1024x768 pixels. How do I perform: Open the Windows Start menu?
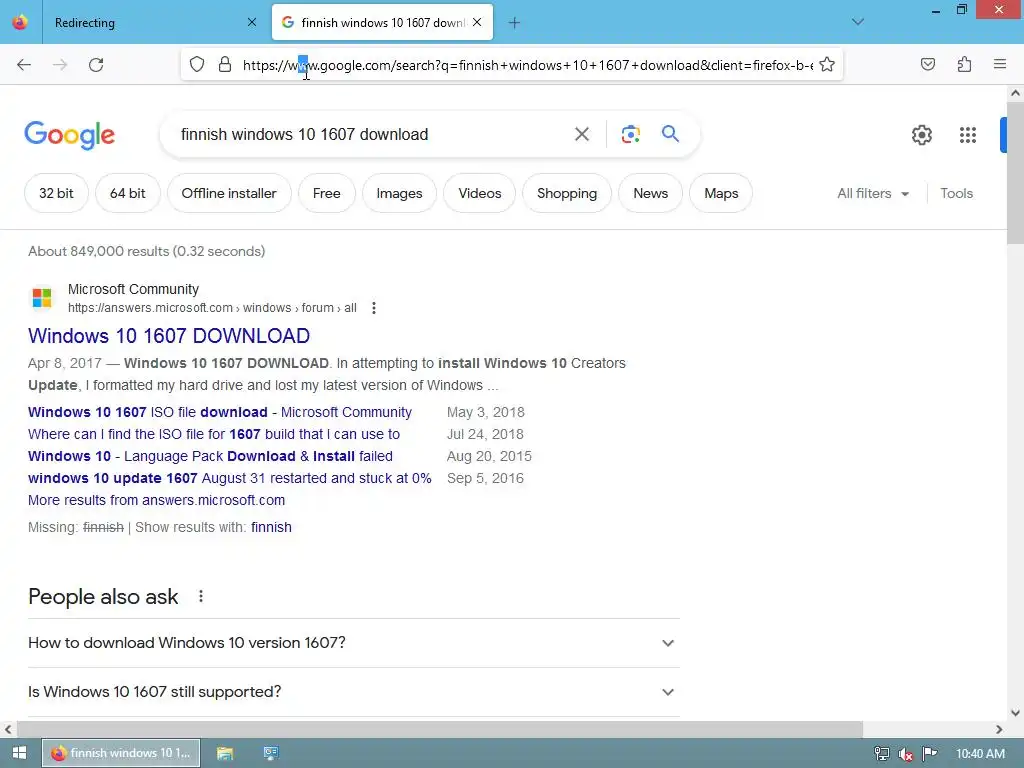pos(20,753)
